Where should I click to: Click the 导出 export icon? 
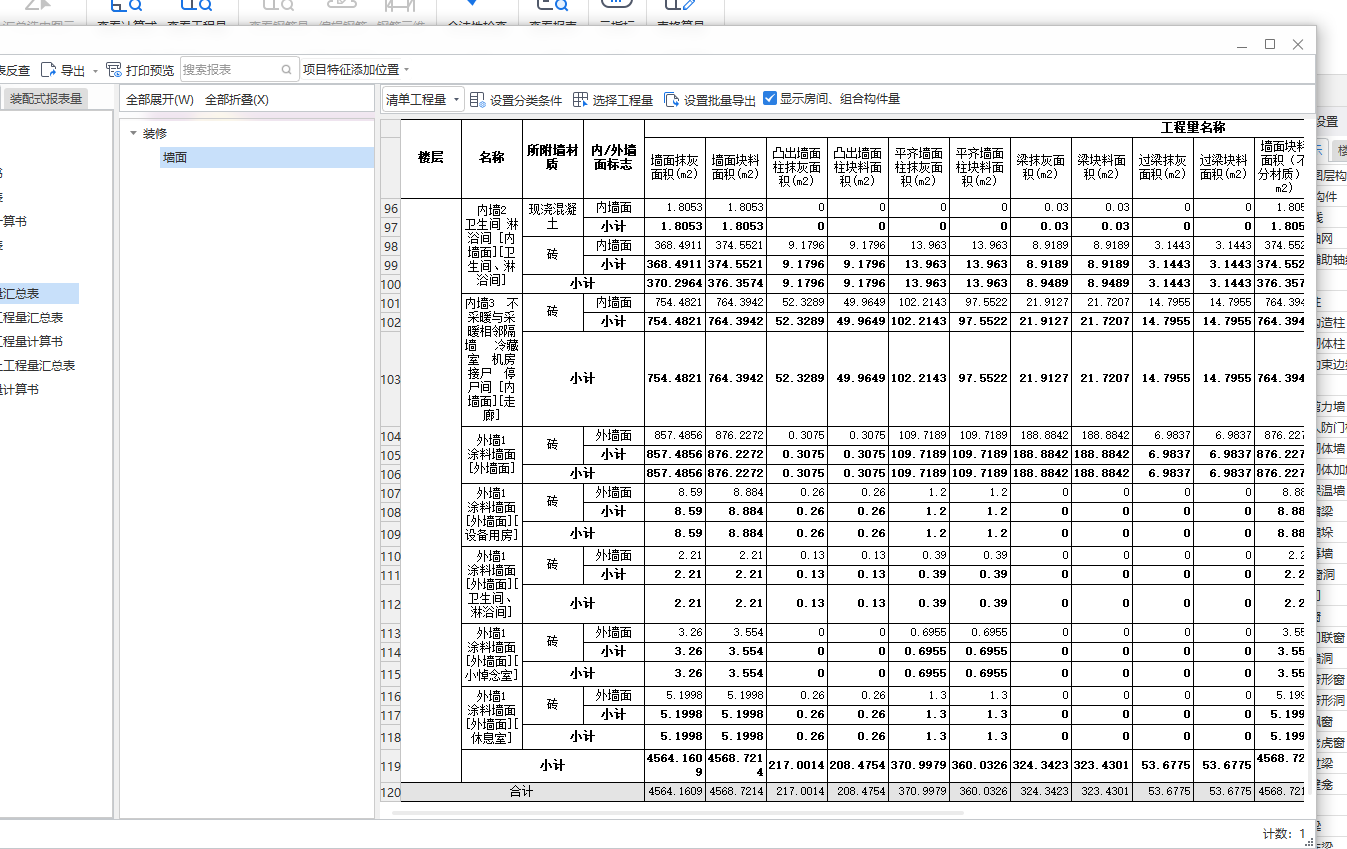click(x=49, y=70)
